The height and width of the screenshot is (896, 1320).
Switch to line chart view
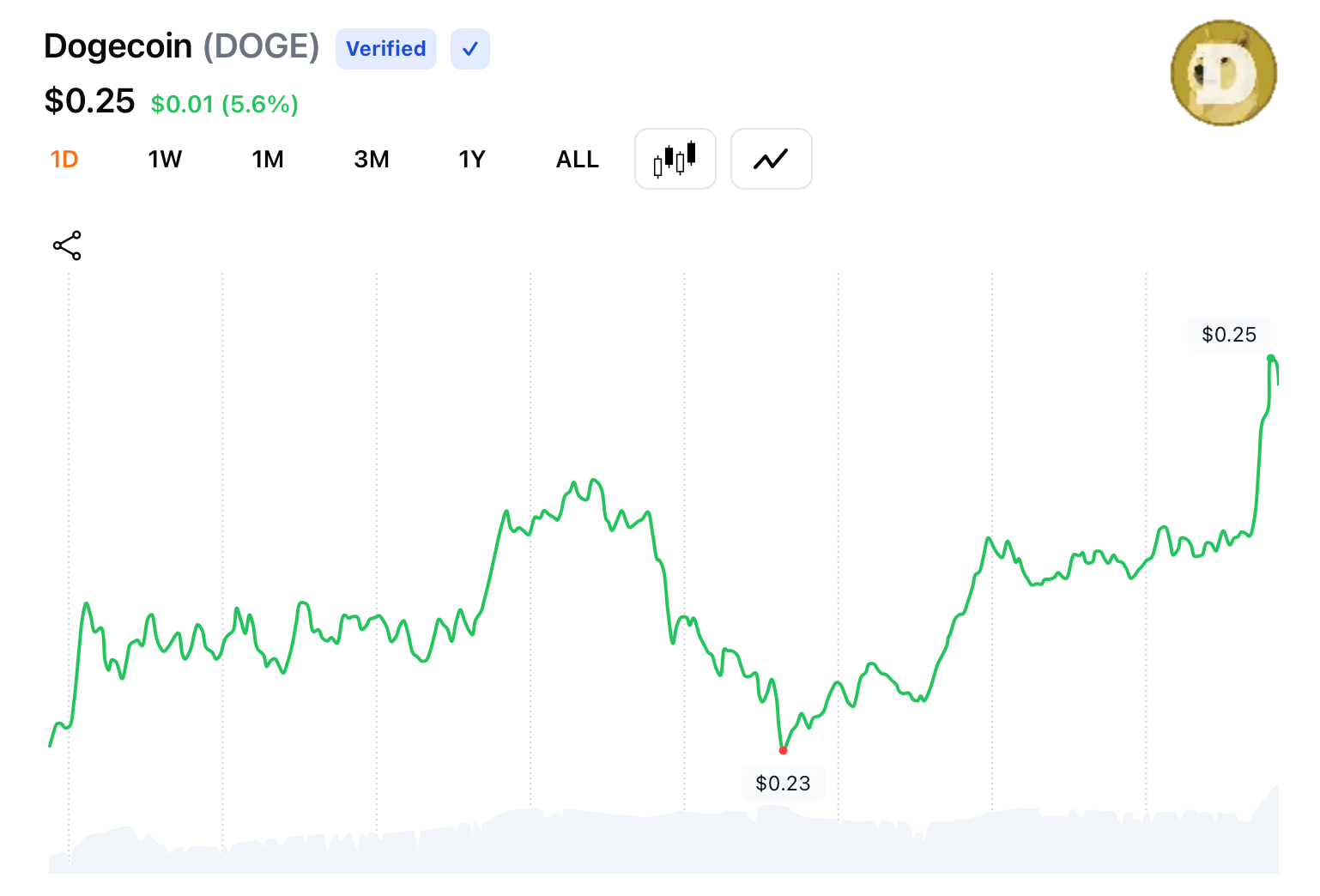pyautogui.click(x=771, y=159)
